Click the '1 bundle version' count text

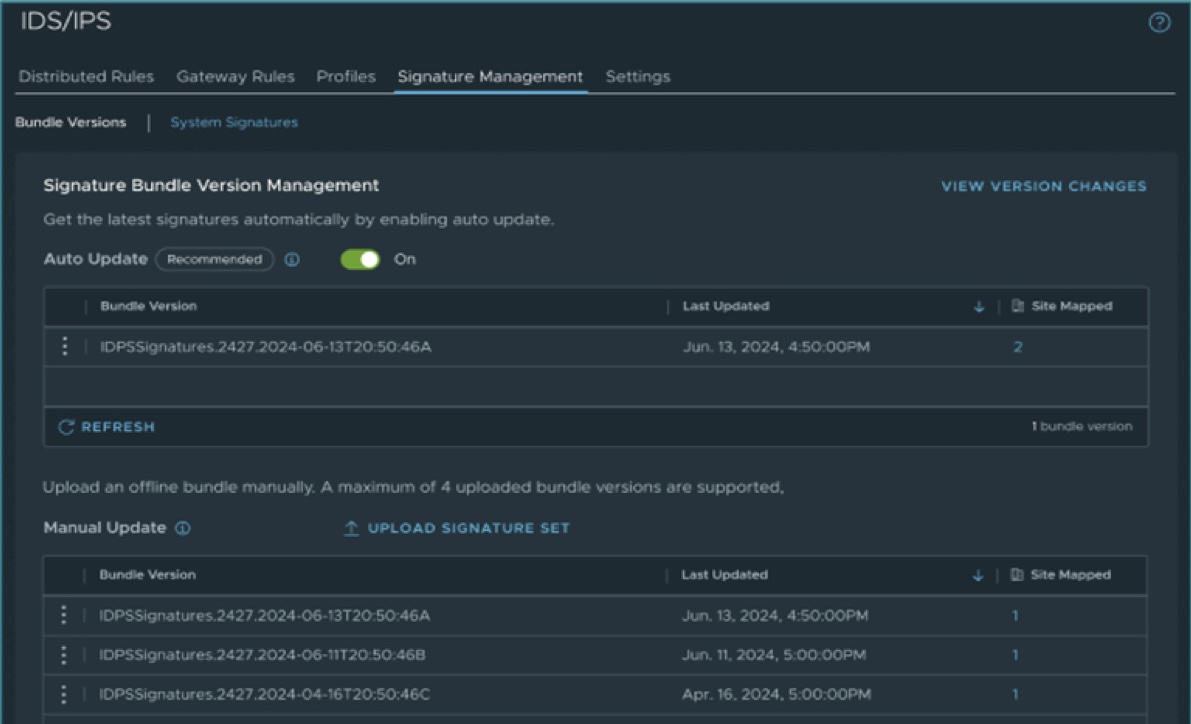1082,427
